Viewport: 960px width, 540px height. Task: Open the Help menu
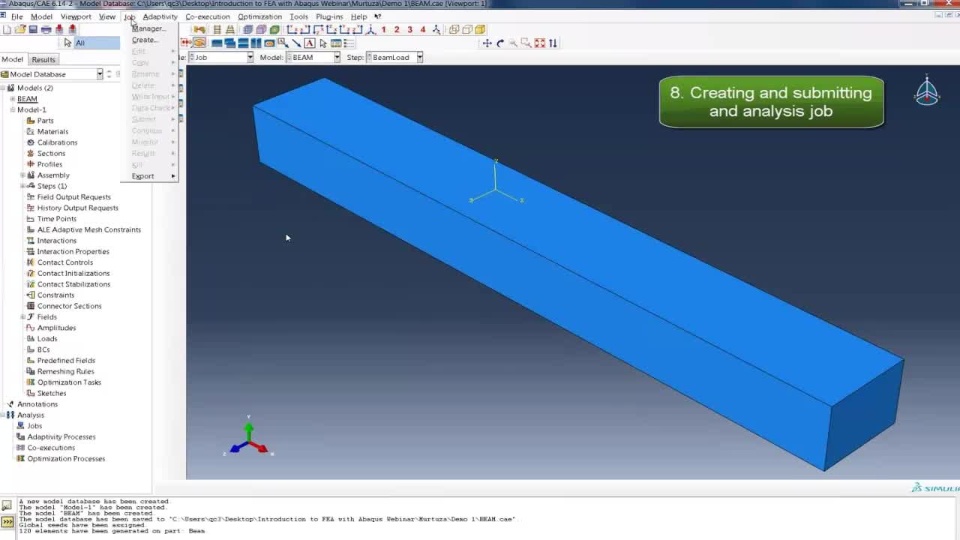pyautogui.click(x=359, y=17)
